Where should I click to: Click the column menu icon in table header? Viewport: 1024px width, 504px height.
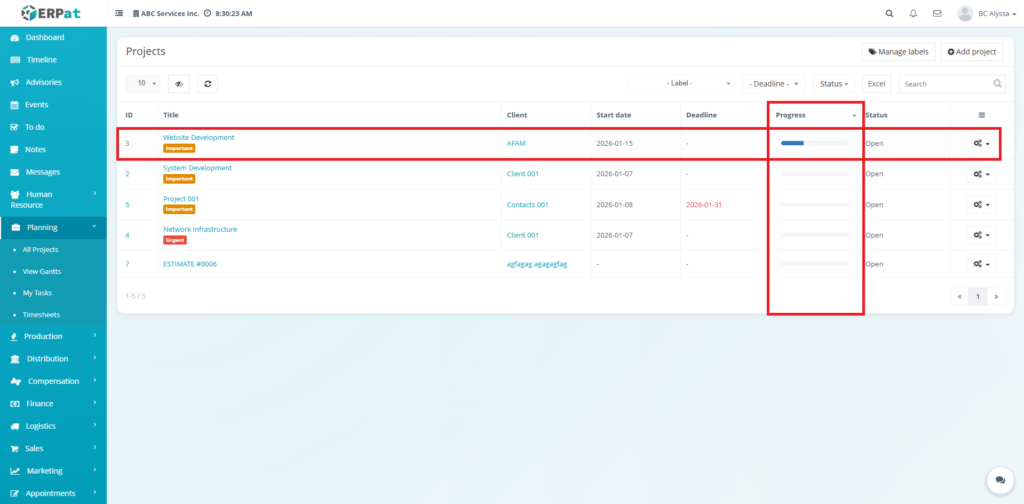click(x=981, y=115)
